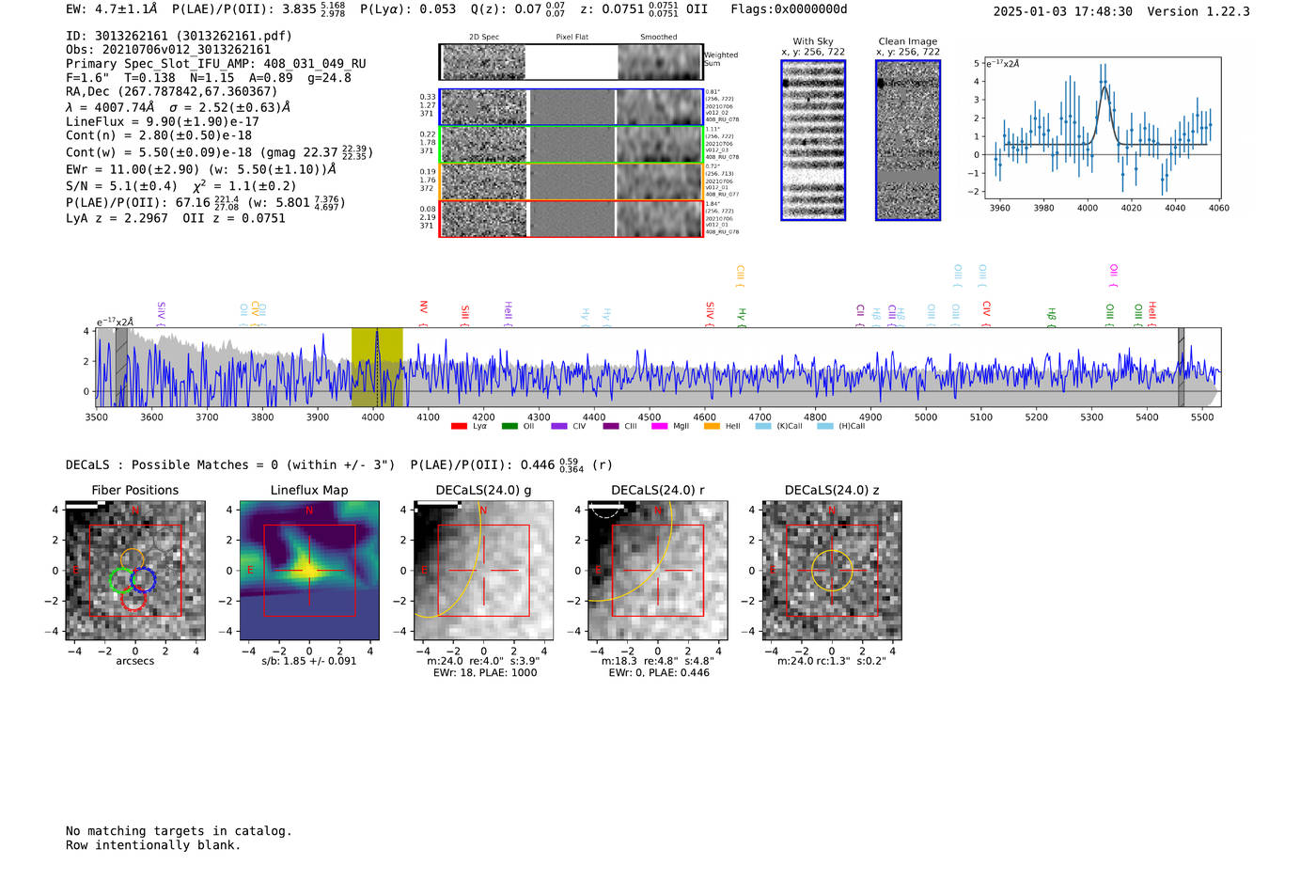Image resolution: width=1316 pixels, height=896 pixels.
Task: Select the Fiber Positions image panel
Action: pos(135,571)
